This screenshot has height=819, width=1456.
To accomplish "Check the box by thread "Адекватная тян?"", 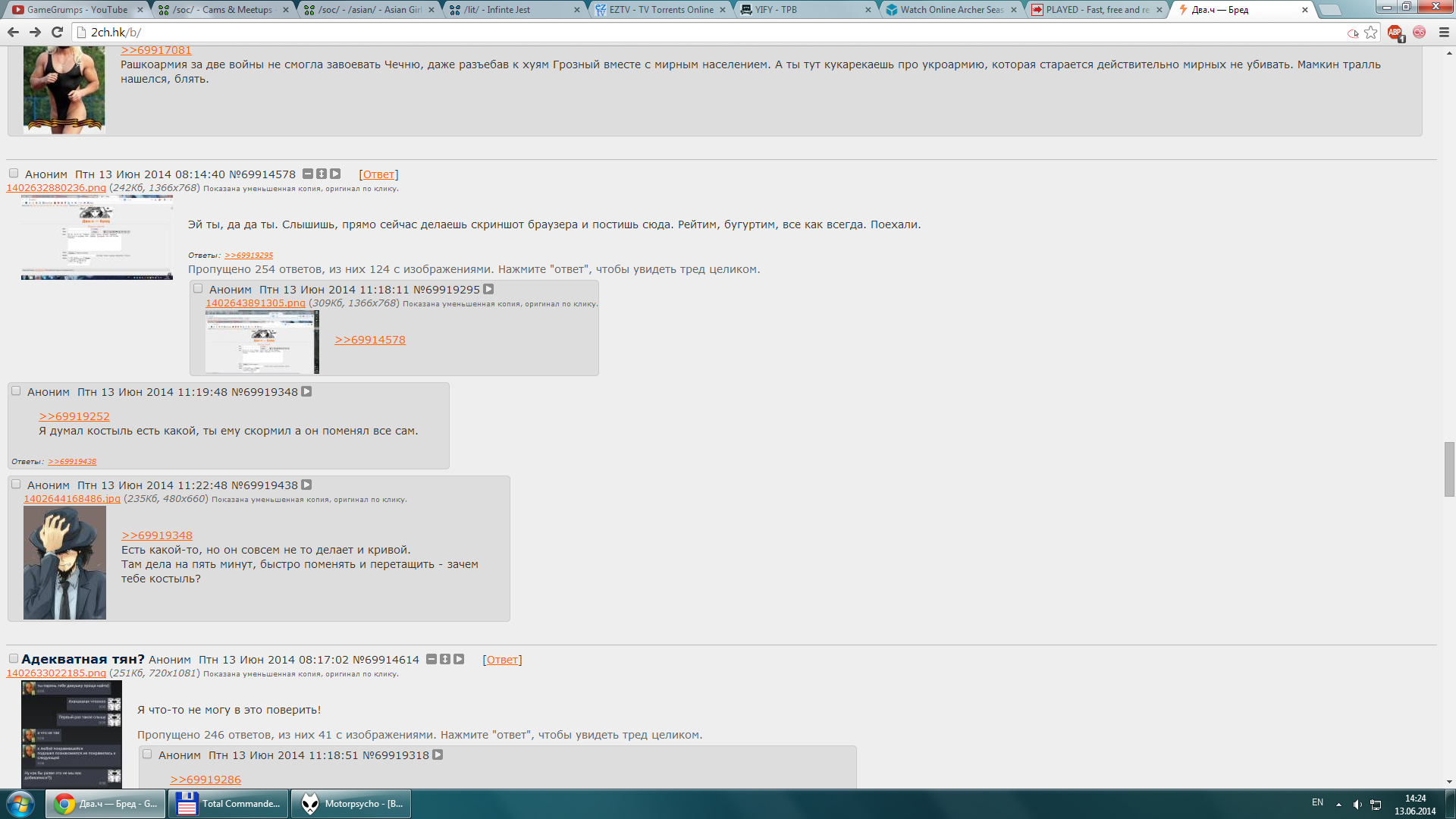I will click(x=14, y=658).
